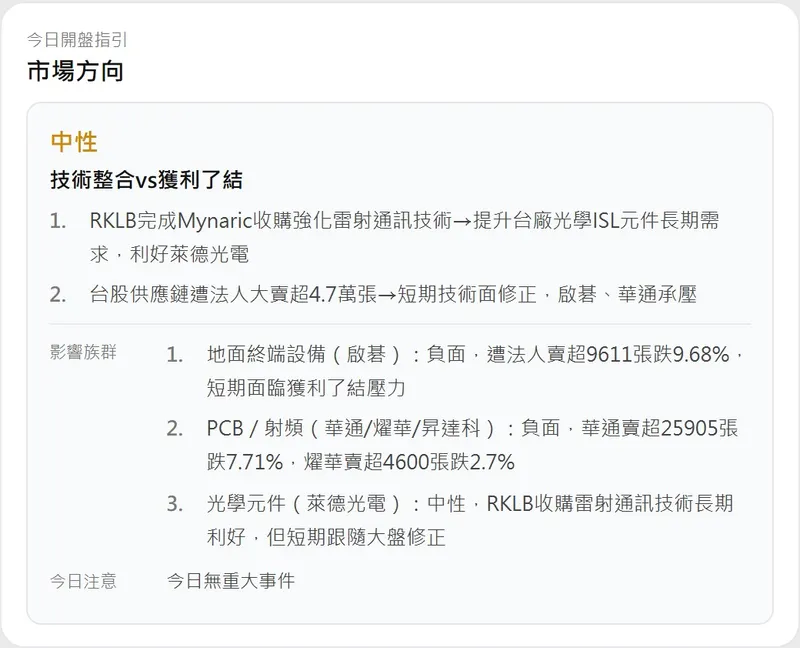Click number 3. in the 影響族群 list

pyautogui.click(x=175, y=504)
